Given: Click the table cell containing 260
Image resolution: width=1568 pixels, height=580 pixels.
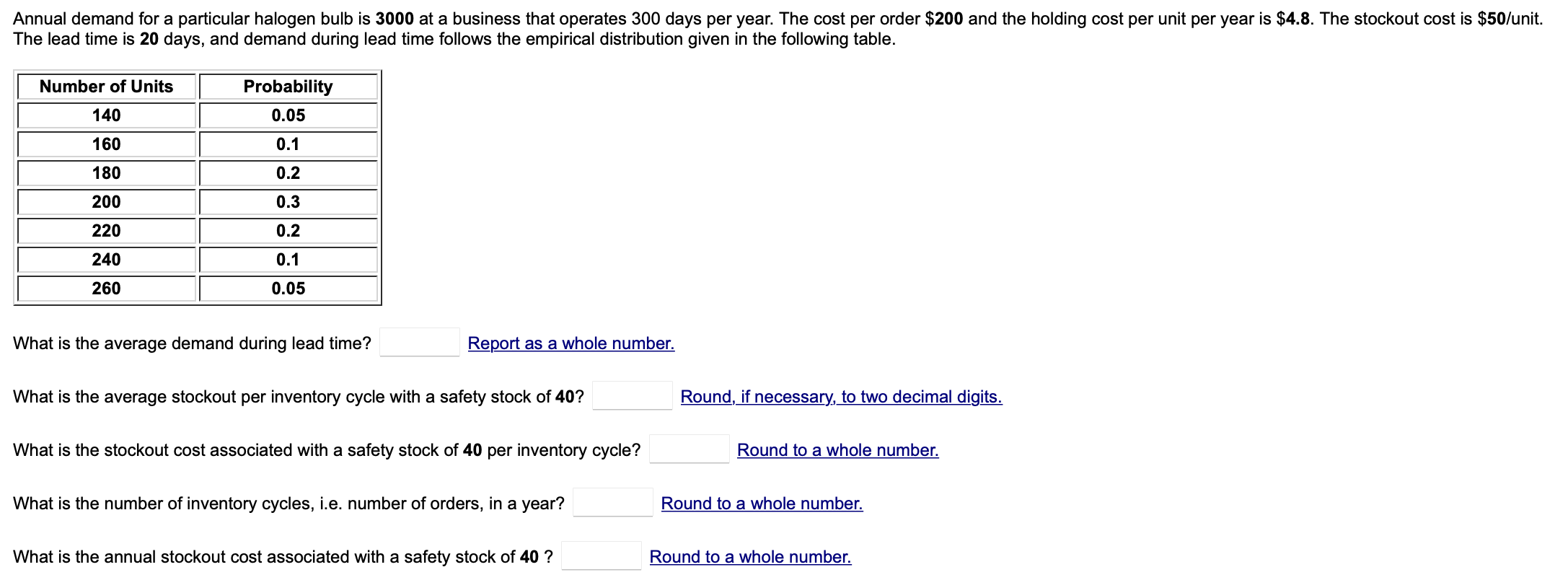Looking at the screenshot, I should coord(107,288).
